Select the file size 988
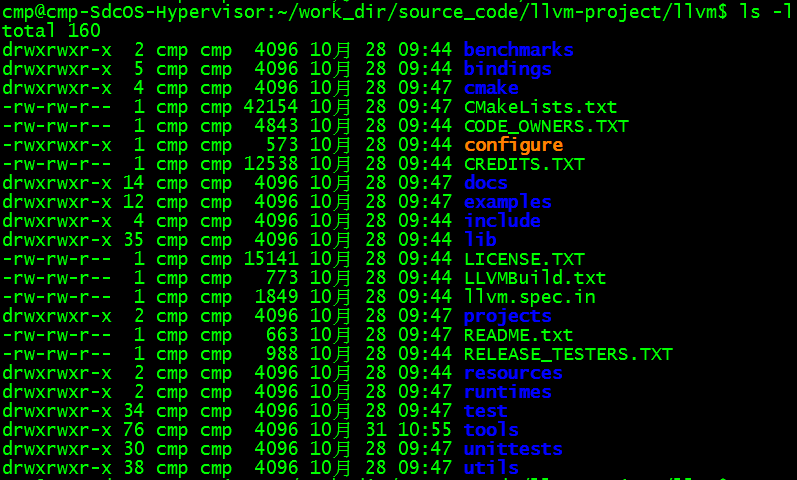The height and width of the screenshot is (480, 797). pos(282,354)
